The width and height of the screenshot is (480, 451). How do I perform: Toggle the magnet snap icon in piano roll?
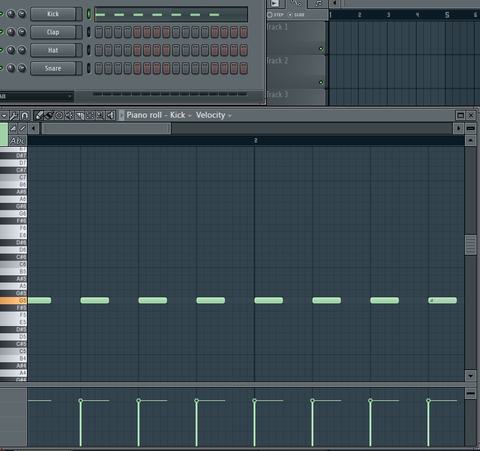click(24, 116)
